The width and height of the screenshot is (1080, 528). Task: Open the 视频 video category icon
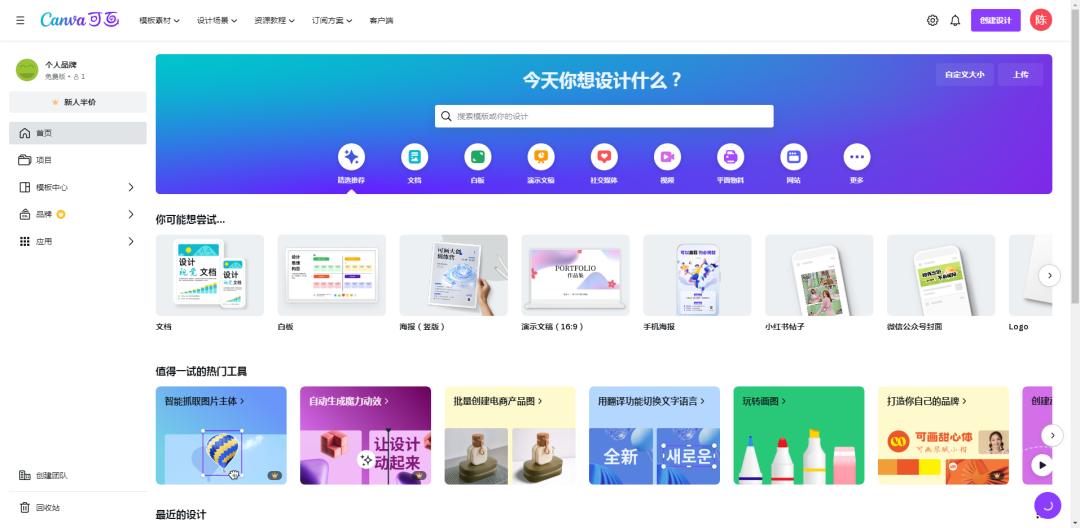(x=667, y=157)
